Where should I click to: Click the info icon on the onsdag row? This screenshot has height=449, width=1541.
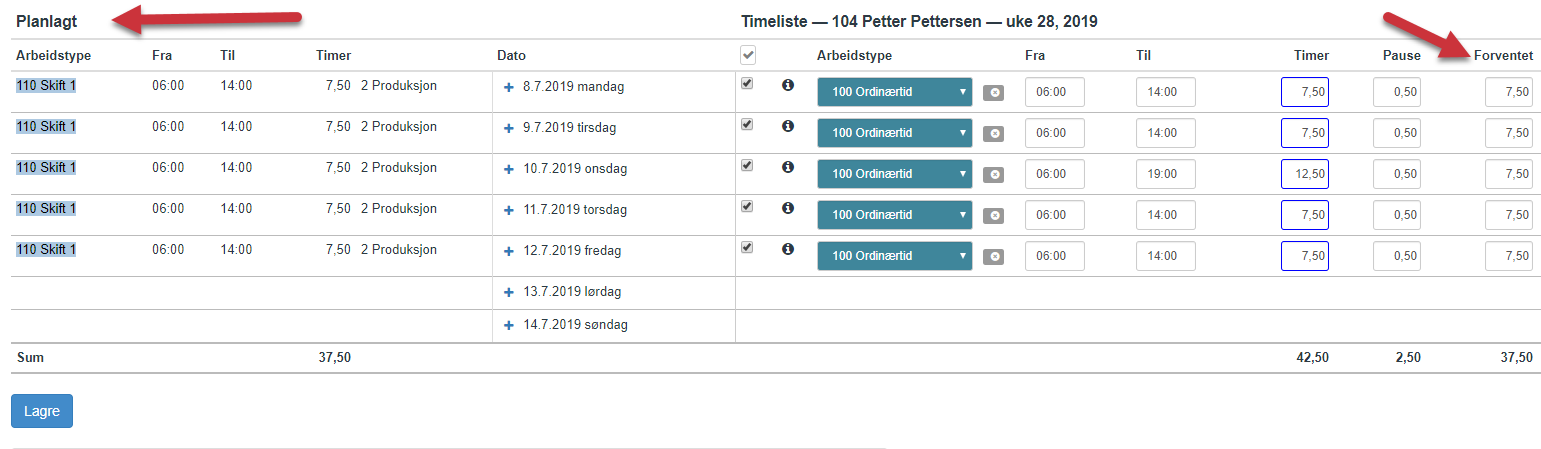click(x=787, y=168)
